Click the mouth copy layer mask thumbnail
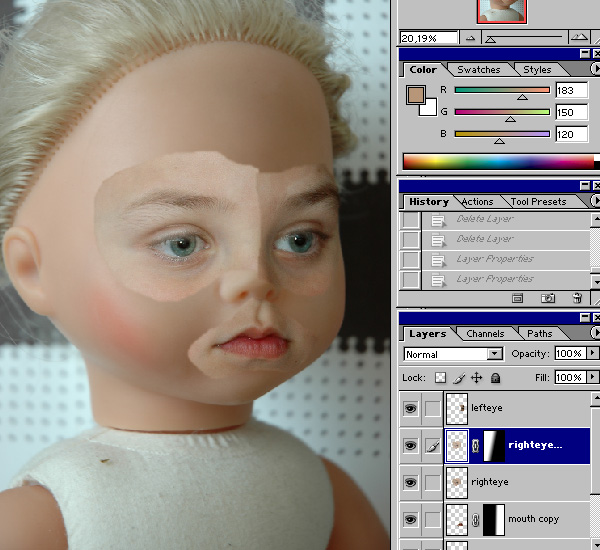Viewport: 600px width, 550px height. [x=494, y=520]
